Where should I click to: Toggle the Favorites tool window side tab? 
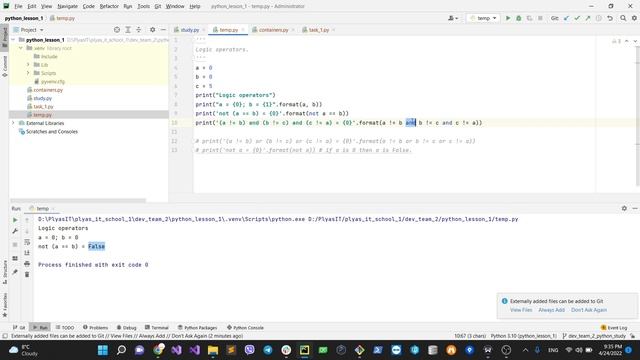pos(4,304)
